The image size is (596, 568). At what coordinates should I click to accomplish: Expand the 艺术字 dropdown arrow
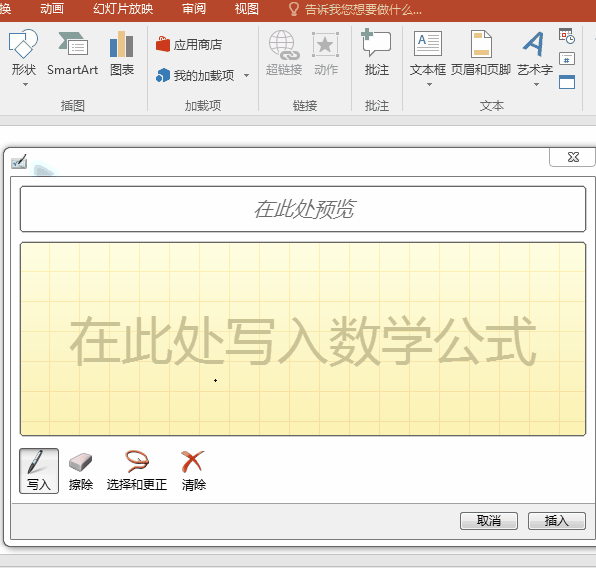click(536, 84)
